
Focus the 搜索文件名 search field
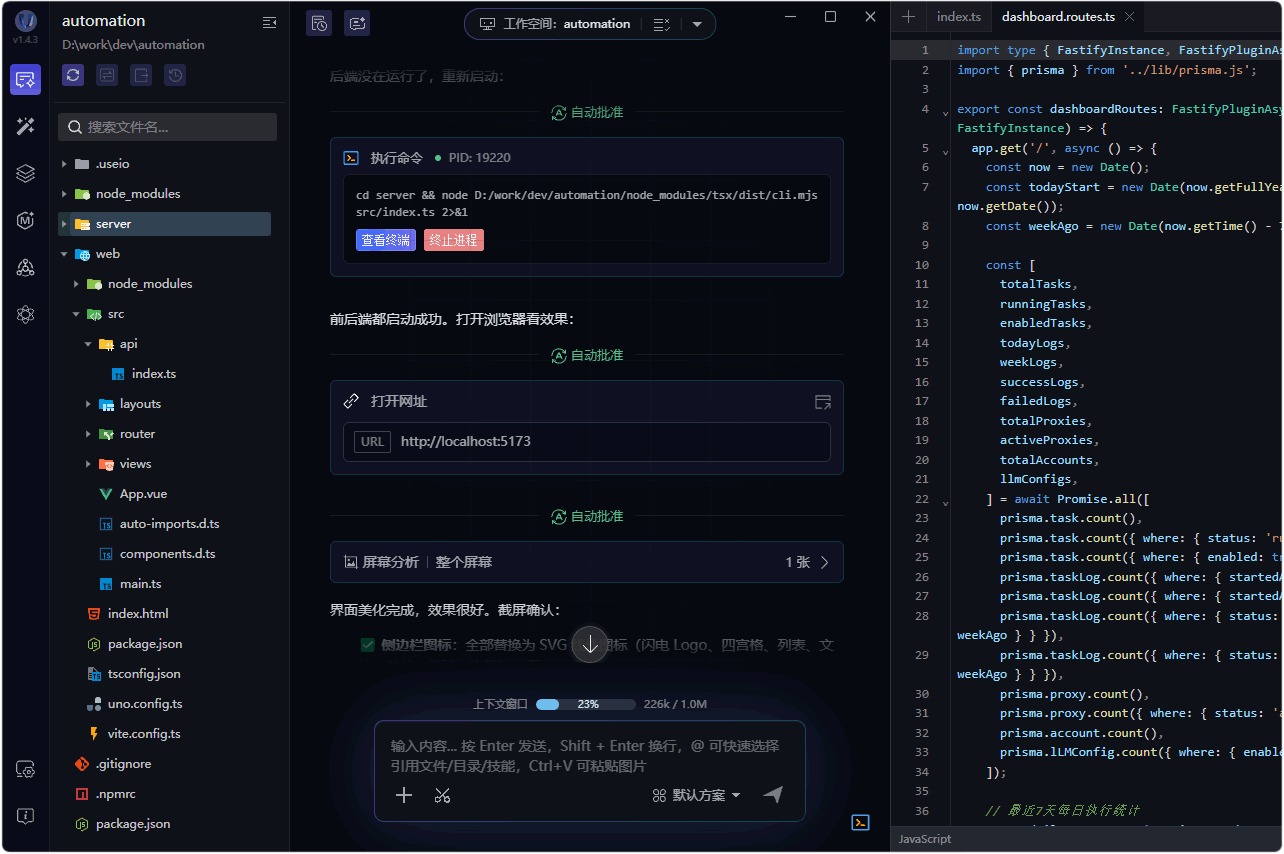[167, 127]
